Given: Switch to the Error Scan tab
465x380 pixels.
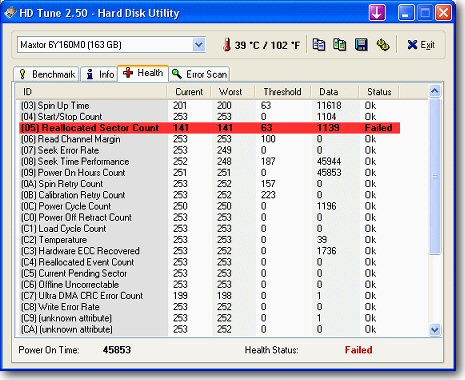Looking at the screenshot, I should pos(199,74).
